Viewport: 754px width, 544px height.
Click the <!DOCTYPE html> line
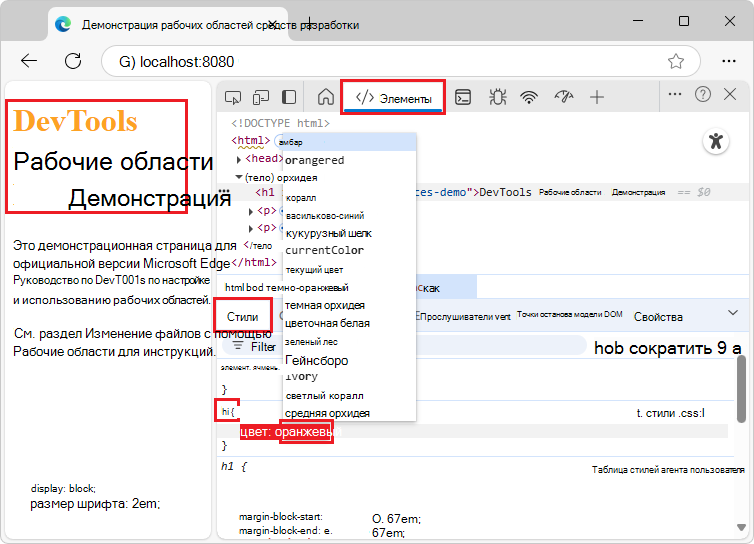[280, 124]
